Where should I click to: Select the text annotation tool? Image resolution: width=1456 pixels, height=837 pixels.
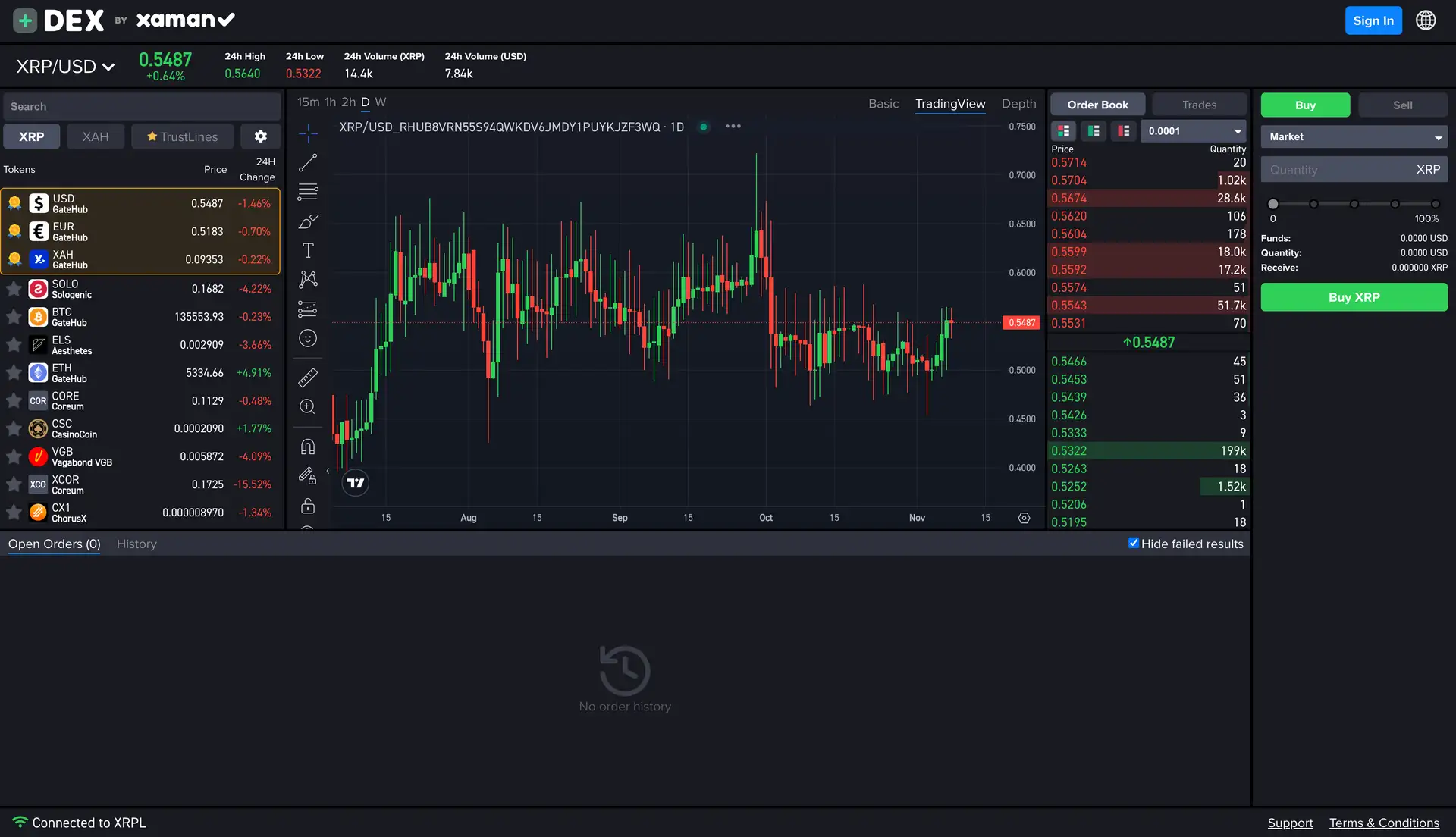308,251
